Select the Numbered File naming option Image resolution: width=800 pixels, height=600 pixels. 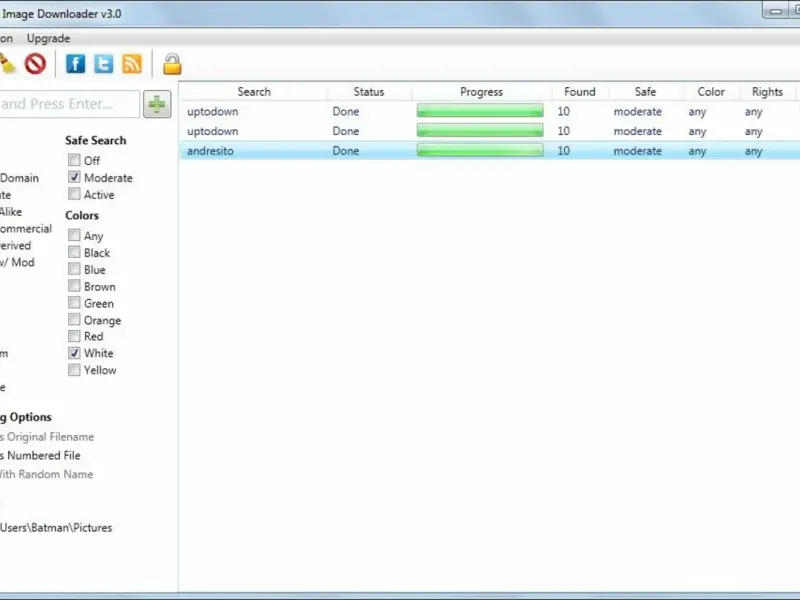coord(40,455)
